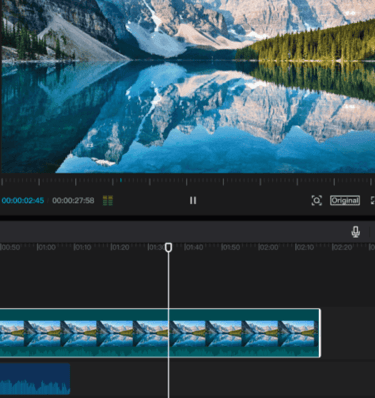Open the Original aspect ratio option
Screen dimensions: 375x398
coord(345,200)
